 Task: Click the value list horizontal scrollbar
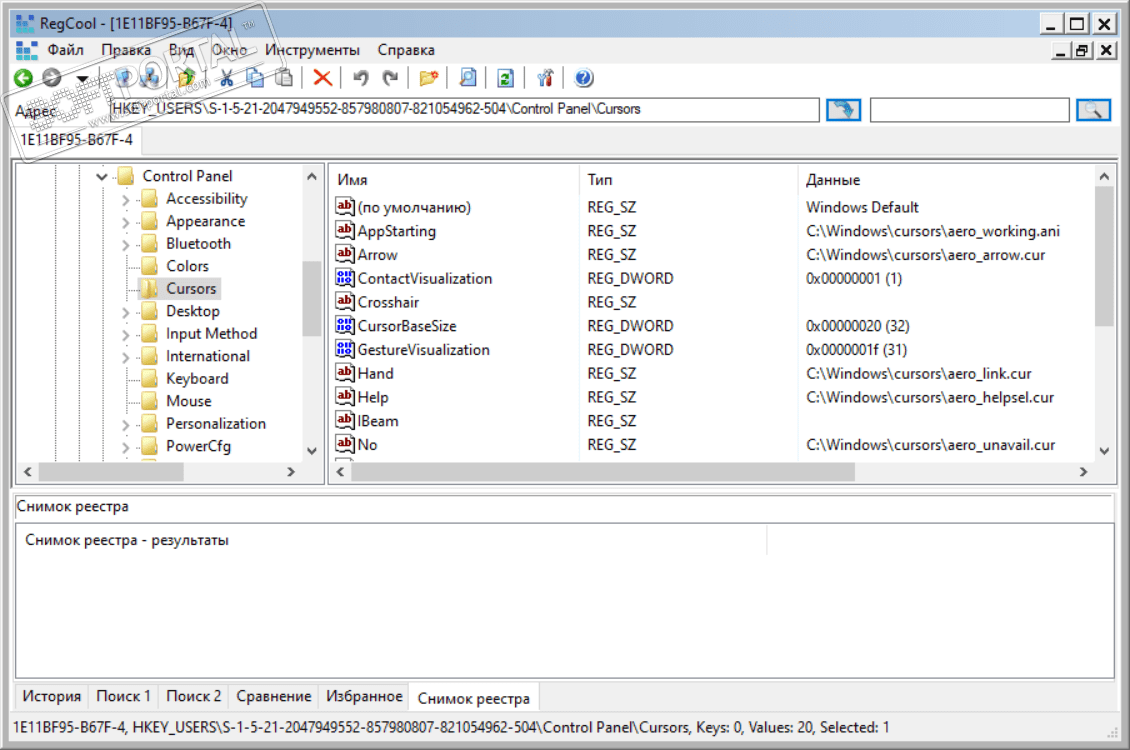(x=602, y=472)
